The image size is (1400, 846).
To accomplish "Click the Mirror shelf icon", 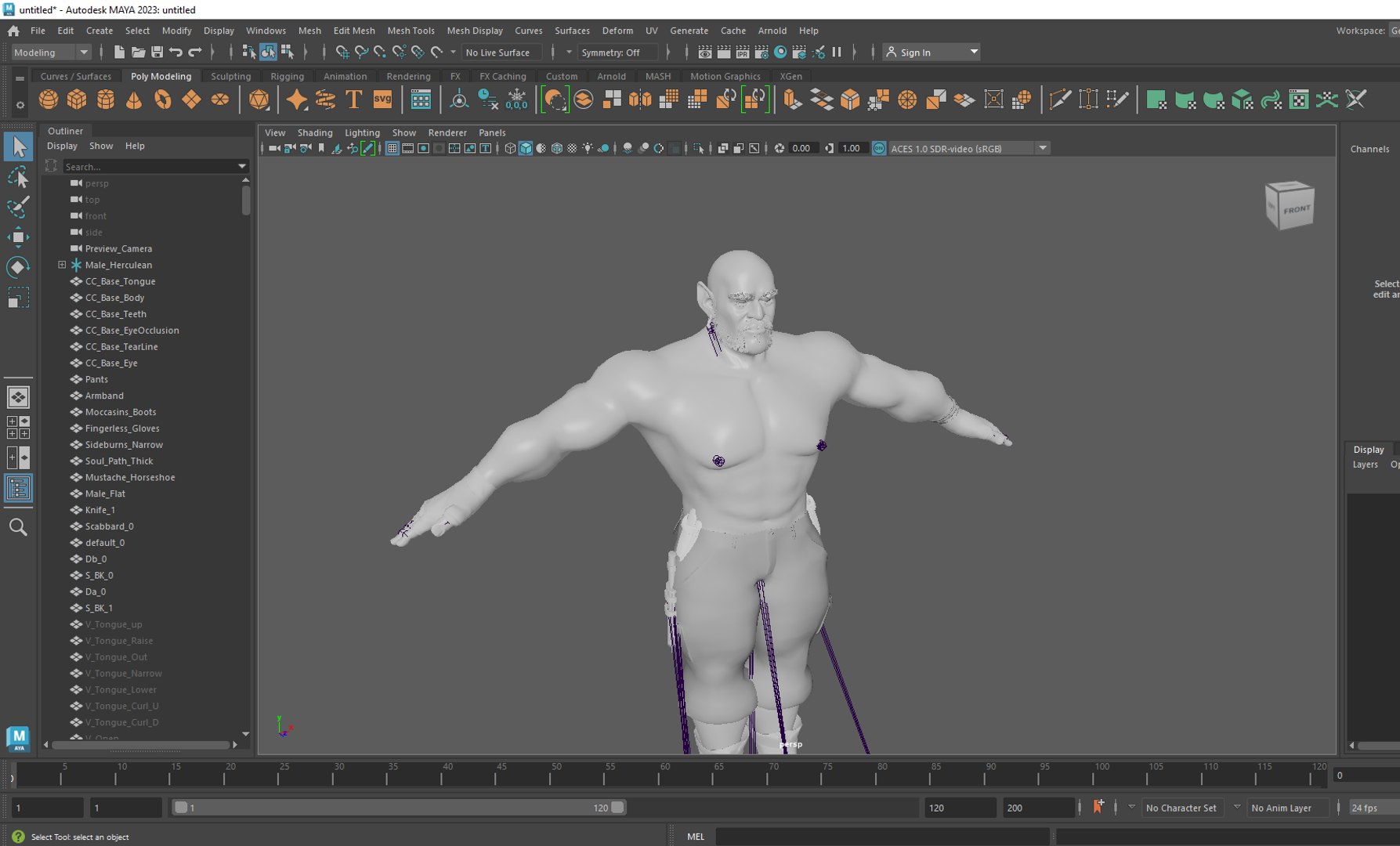I will pos(640,99).
